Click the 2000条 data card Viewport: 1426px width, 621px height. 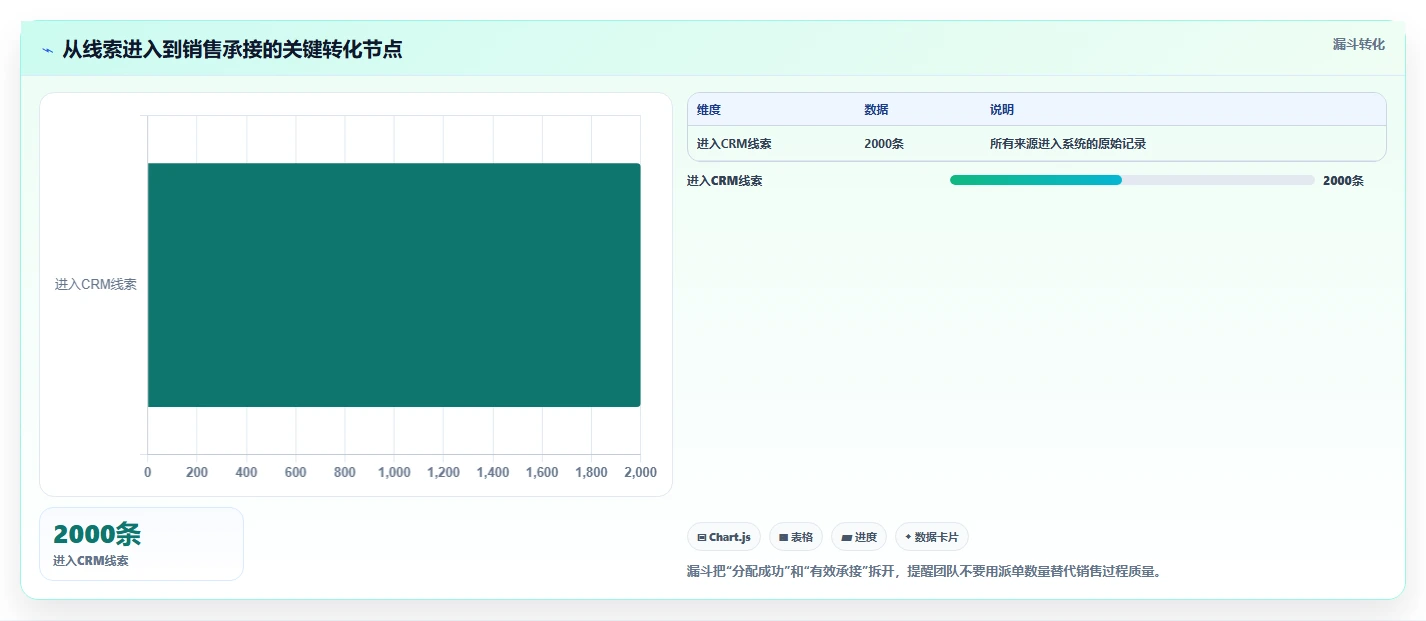[x=141, y=544]
